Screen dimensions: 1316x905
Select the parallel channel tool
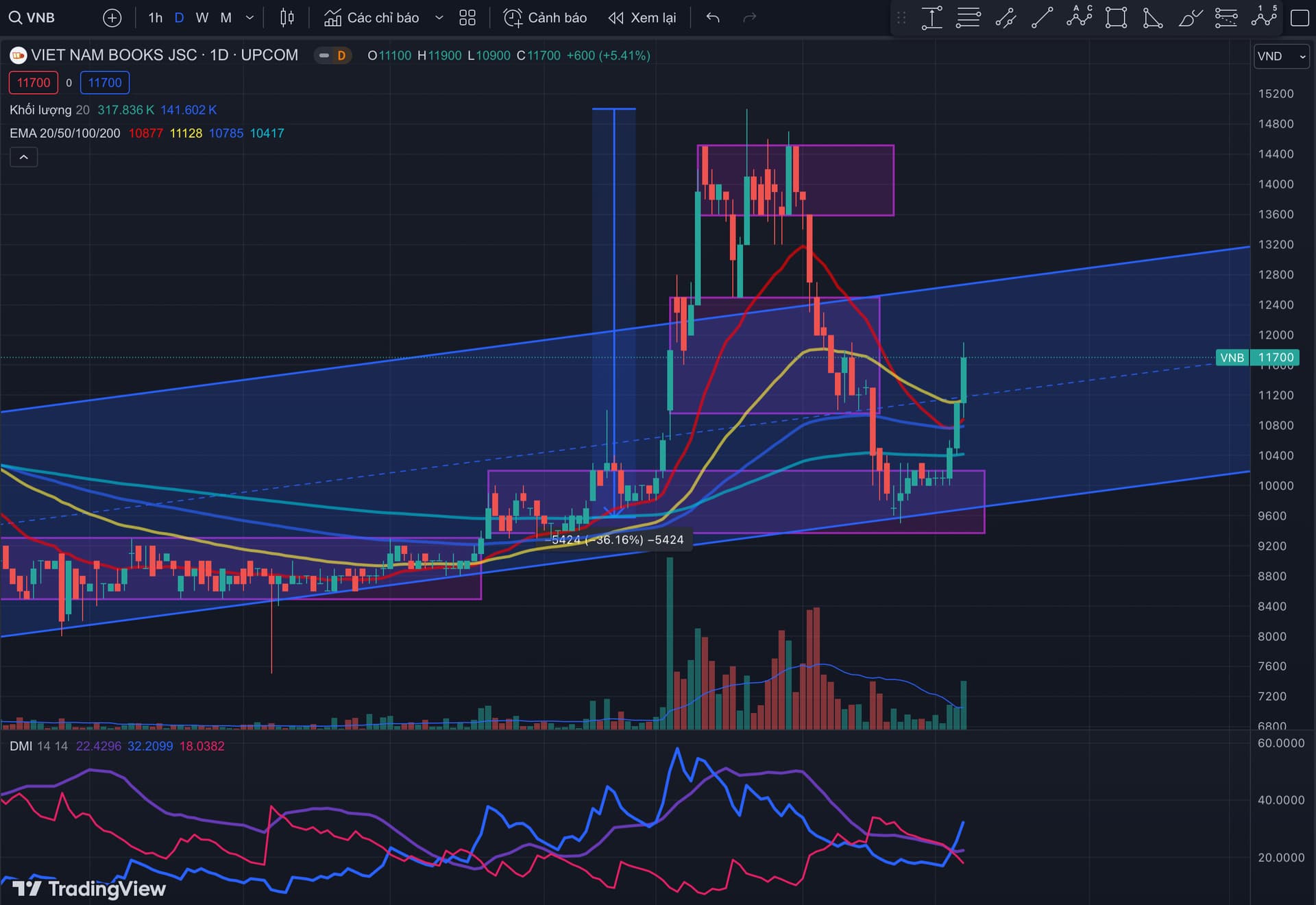pyautogui.click(x=1006, y=18)
